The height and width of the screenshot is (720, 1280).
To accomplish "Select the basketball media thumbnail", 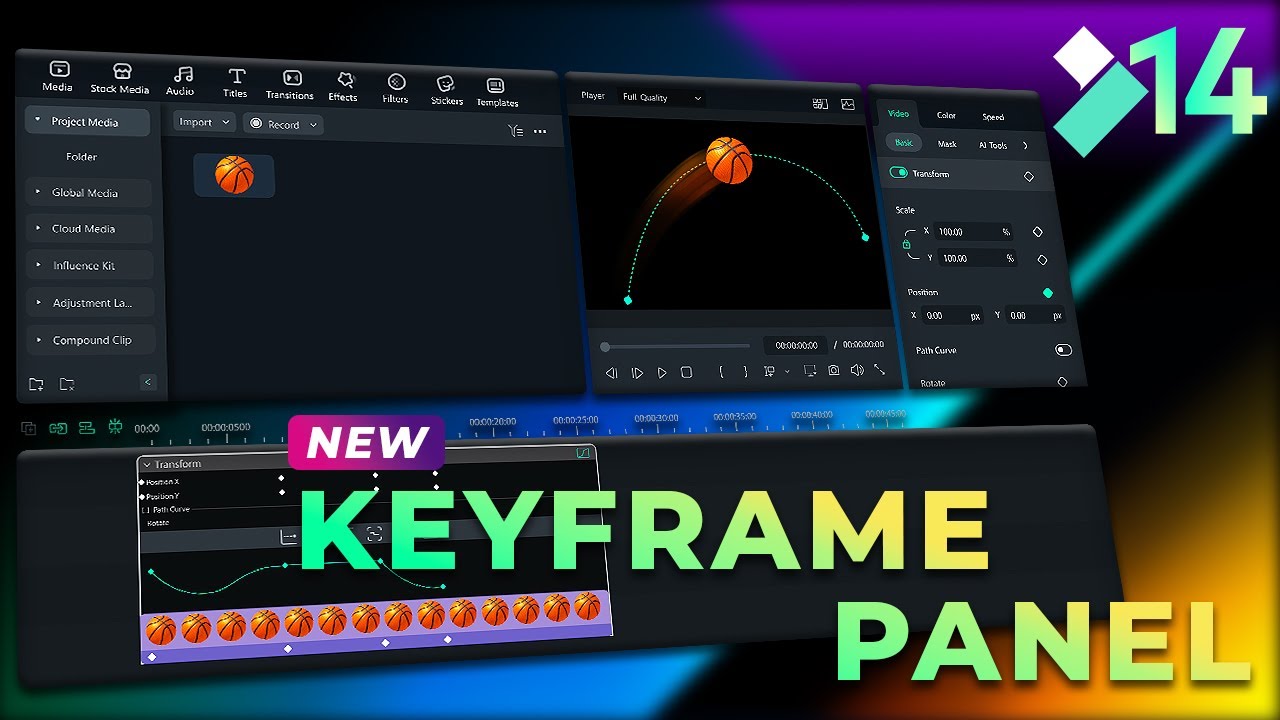I will pyautogui.click(x=234, y=174).
